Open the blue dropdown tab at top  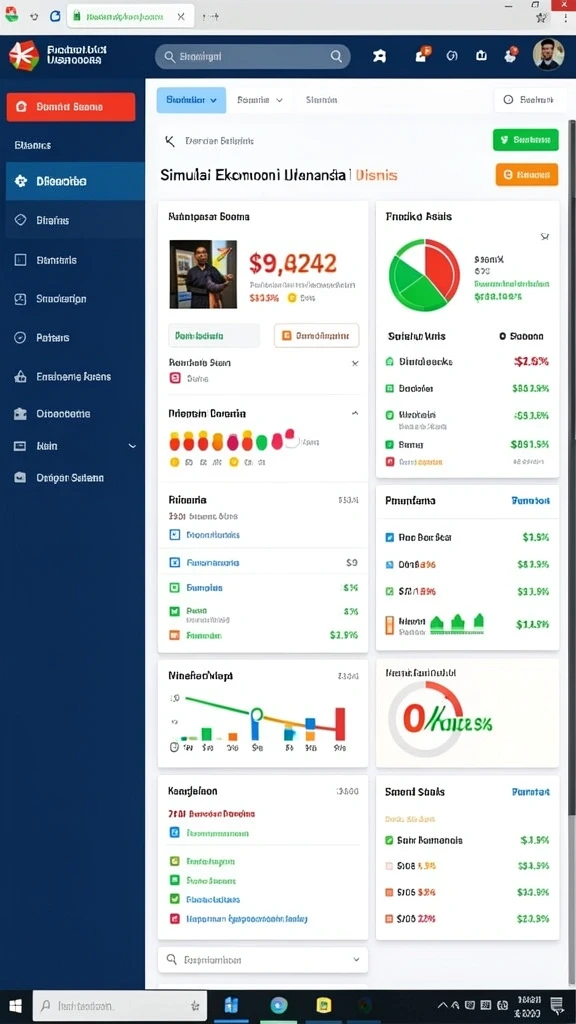pos(191,100)
